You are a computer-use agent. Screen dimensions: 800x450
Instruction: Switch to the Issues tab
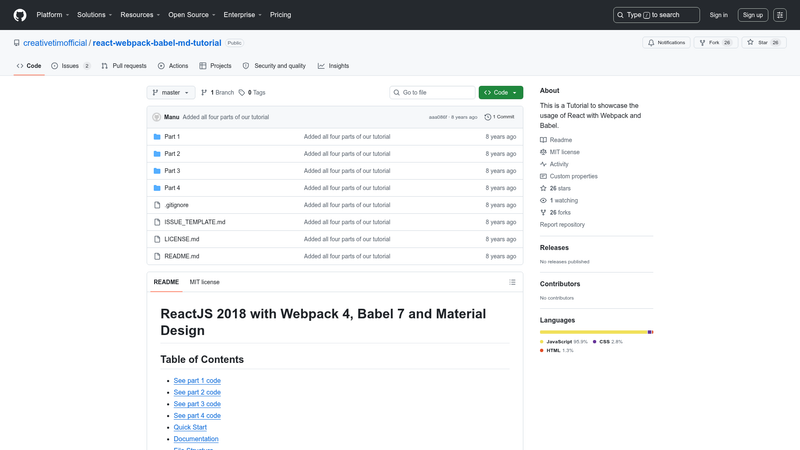(71, 66)
